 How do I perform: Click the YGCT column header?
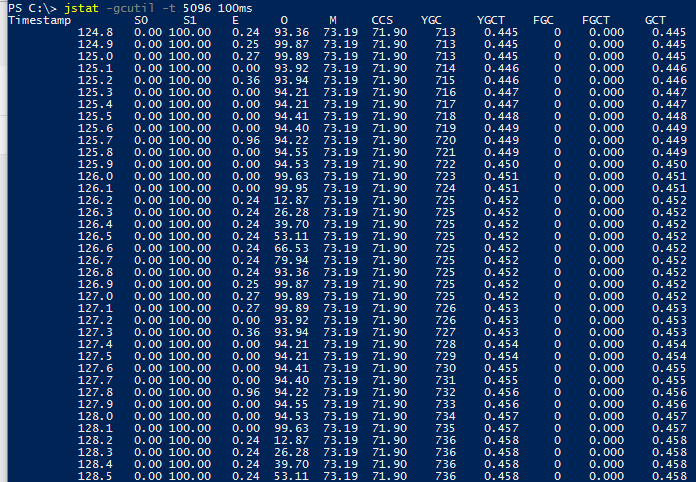(491, 20)
